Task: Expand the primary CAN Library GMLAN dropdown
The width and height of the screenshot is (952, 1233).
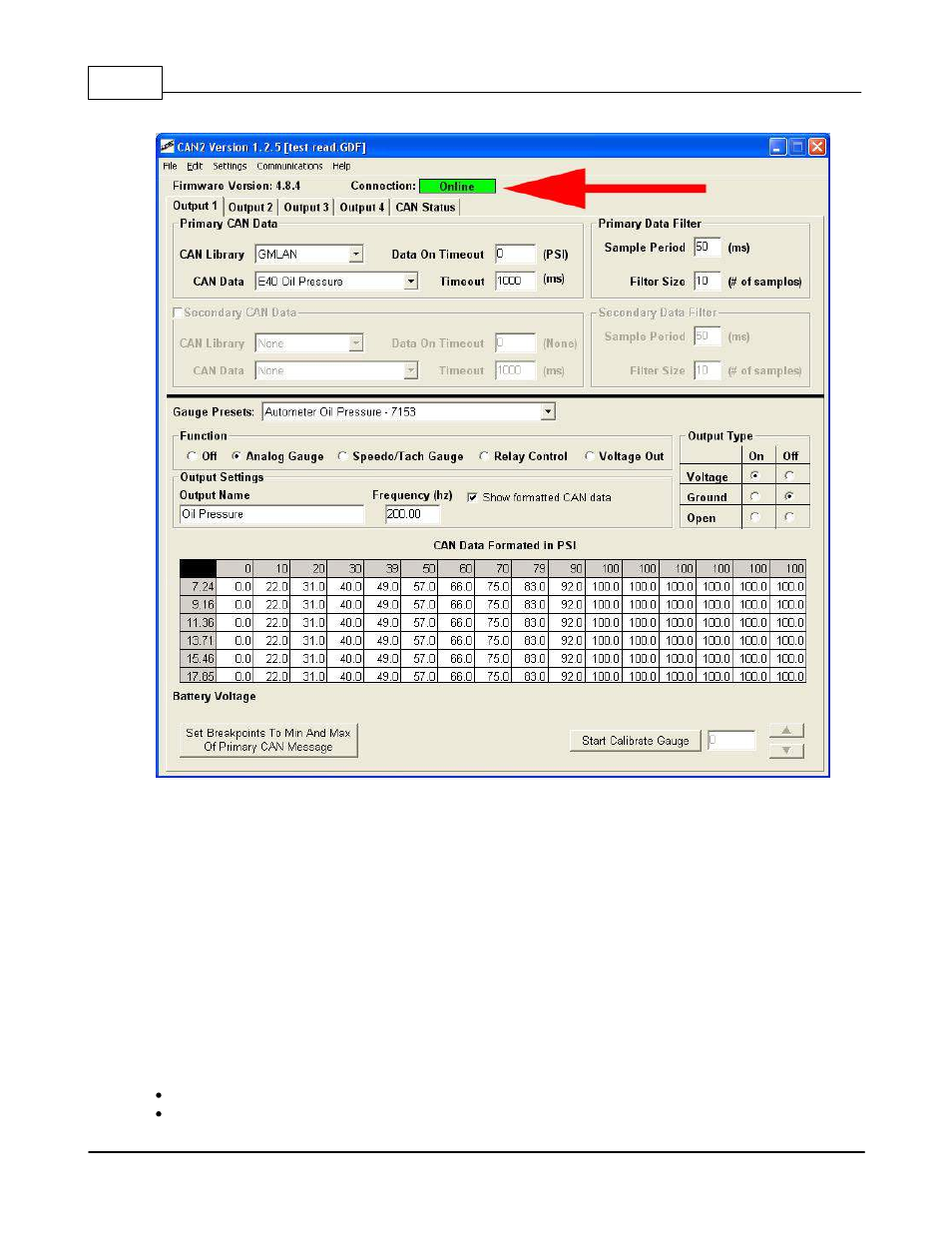Action: [356, 255]
